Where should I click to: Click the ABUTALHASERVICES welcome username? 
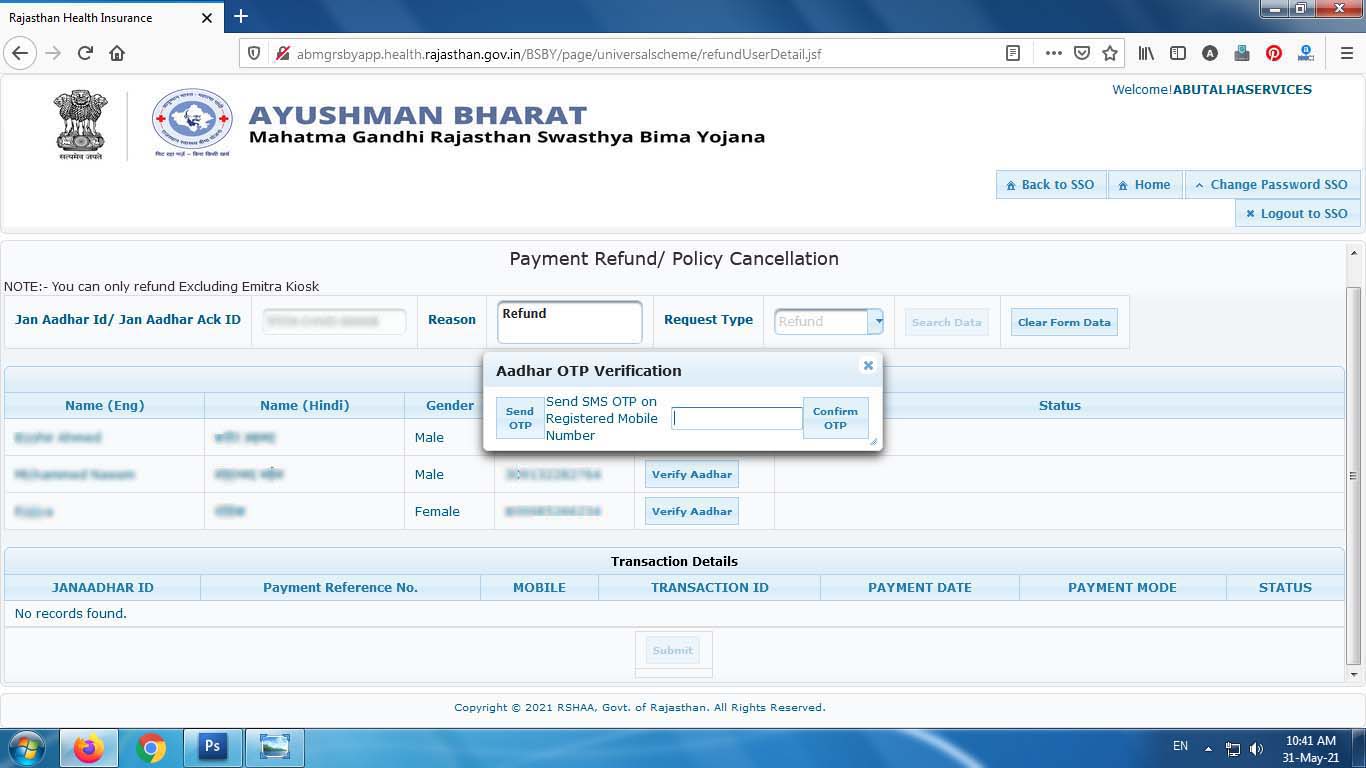tap(1242, 89)
